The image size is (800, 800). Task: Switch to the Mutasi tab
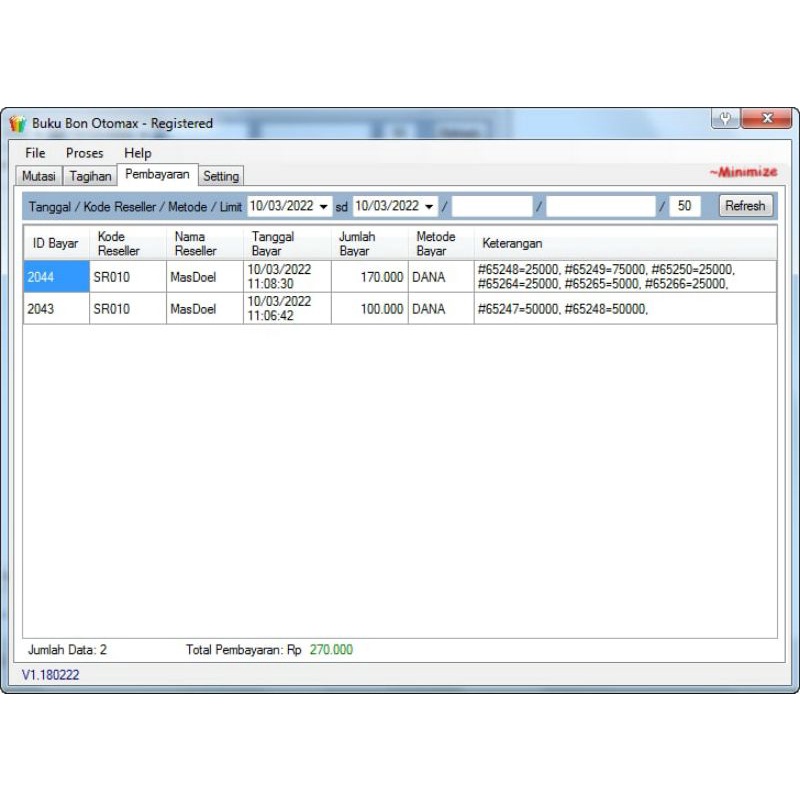[x=39, y=176]
